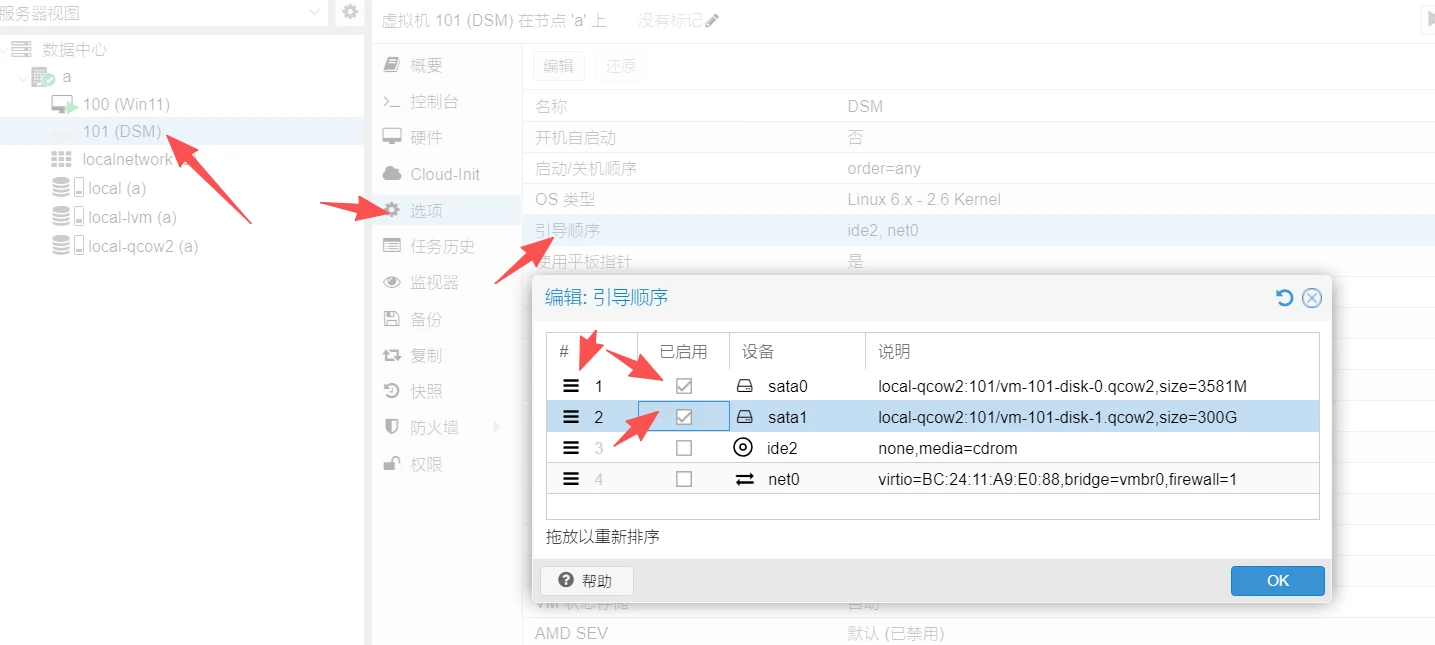1435x645 pixels.
Task: Select the boot order row in options
Action: pyautogui.click(x=690, y=230)
